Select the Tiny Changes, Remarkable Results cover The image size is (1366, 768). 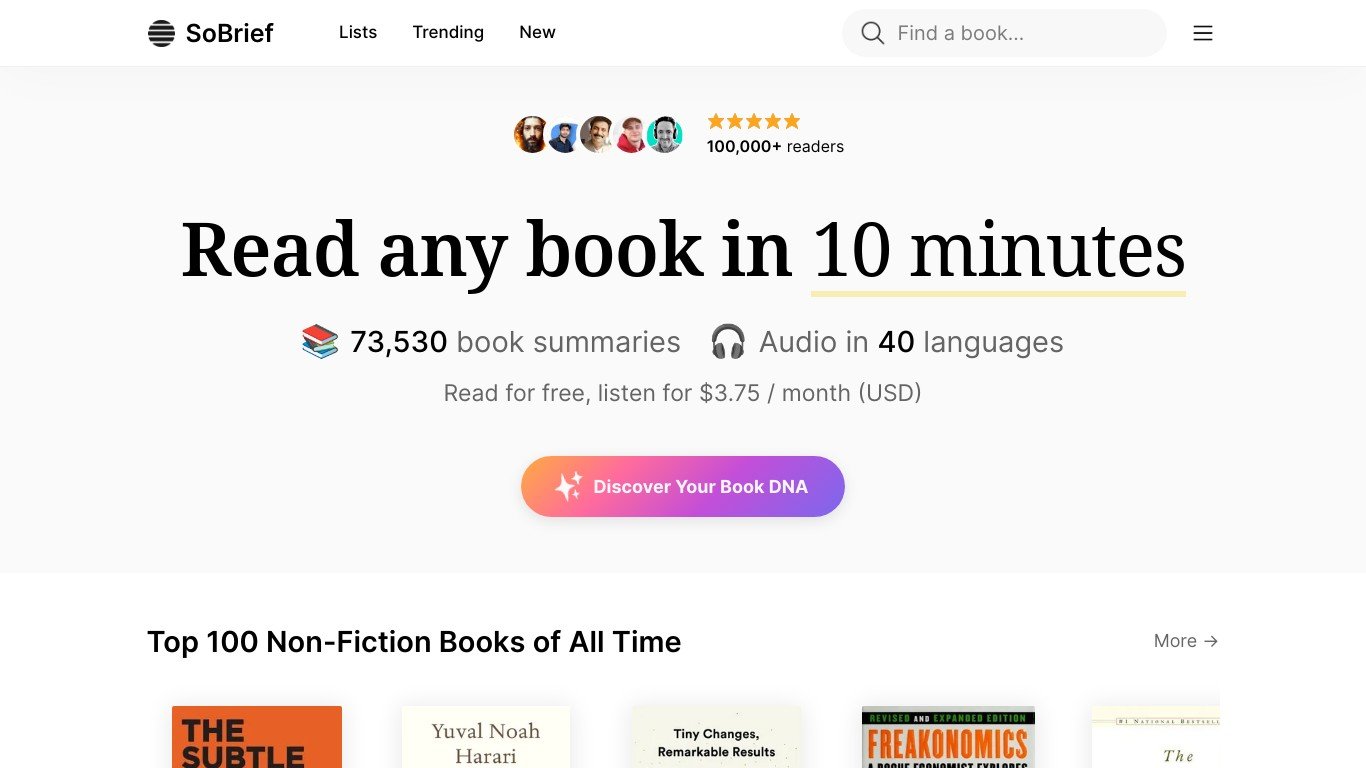[716, 738]
